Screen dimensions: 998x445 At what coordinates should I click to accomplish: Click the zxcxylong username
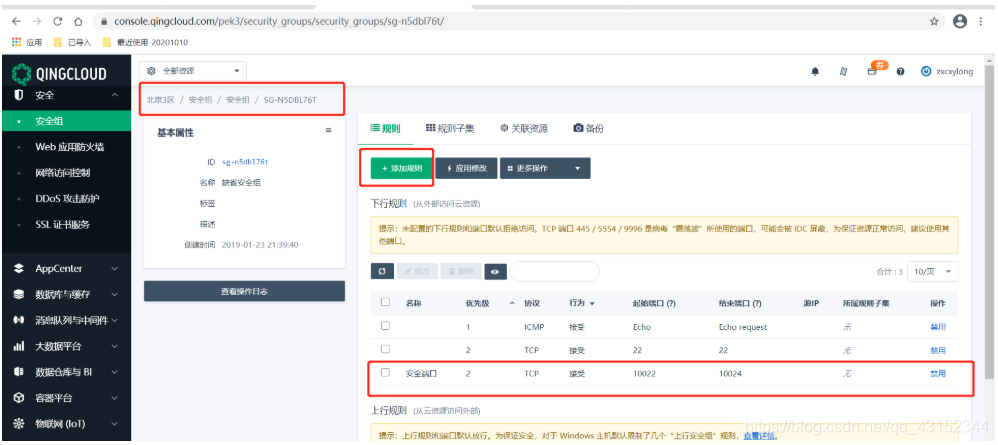[954, 72]
